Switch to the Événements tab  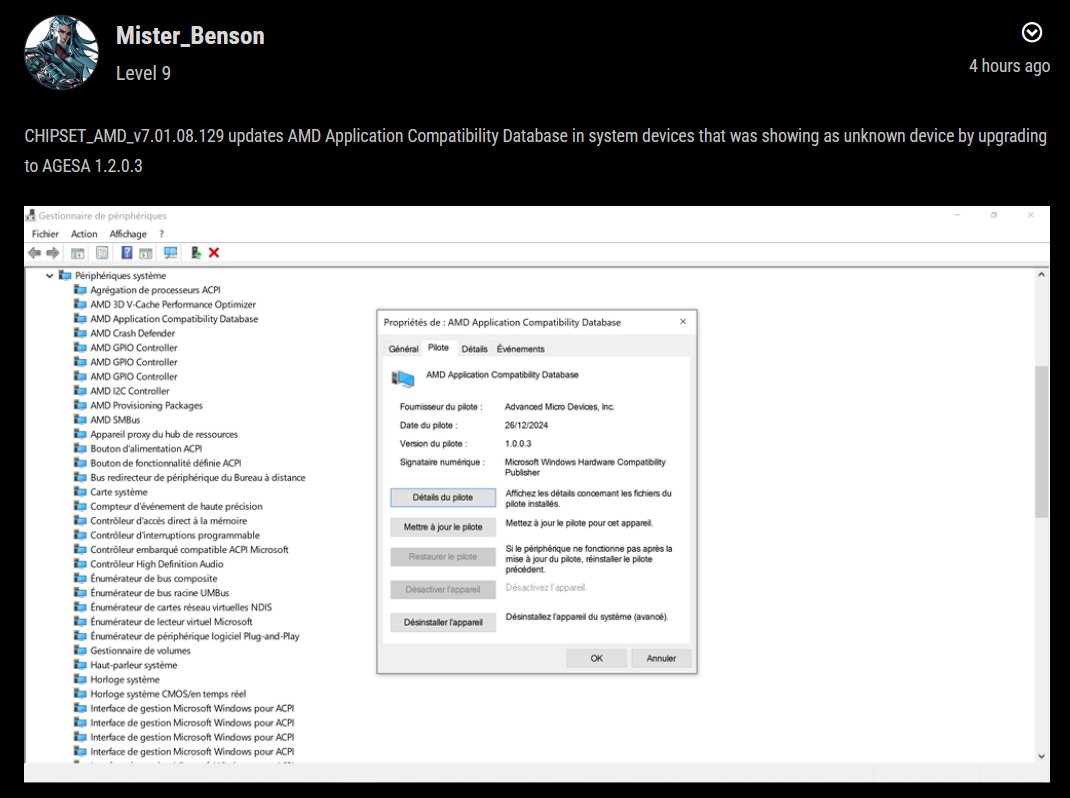point(520,349)
